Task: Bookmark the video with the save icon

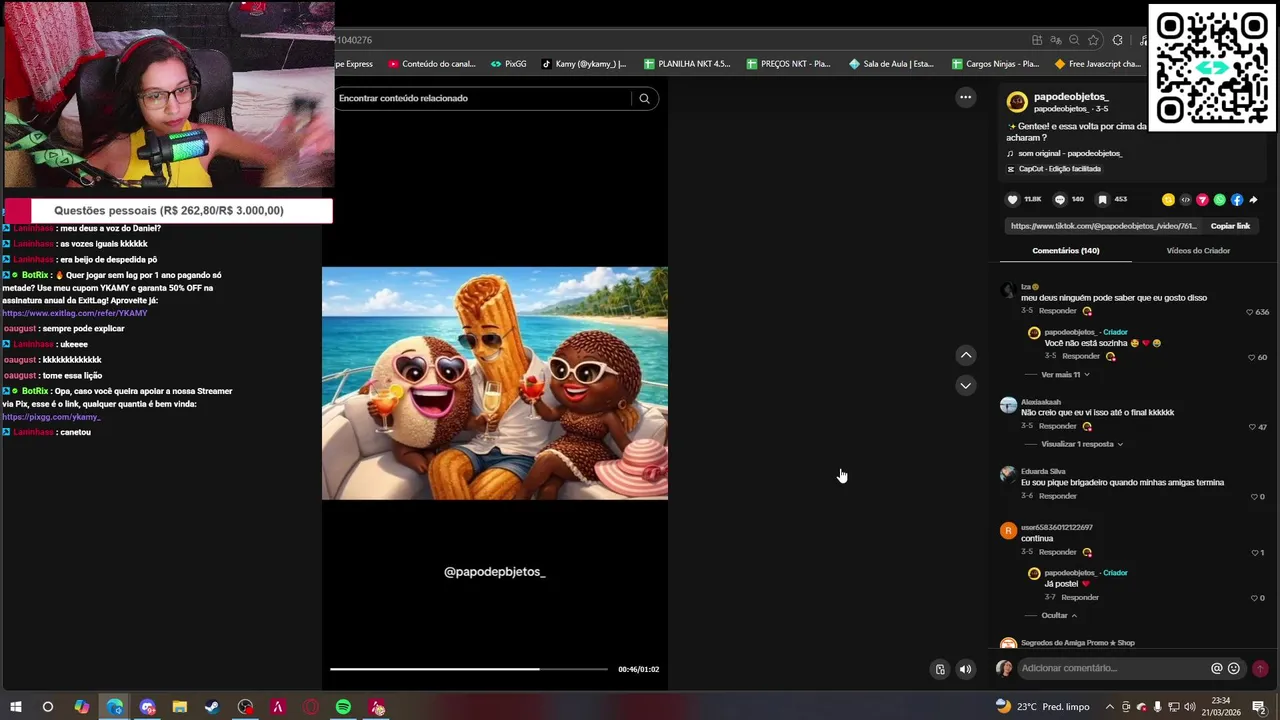Action: [1102, 199]
